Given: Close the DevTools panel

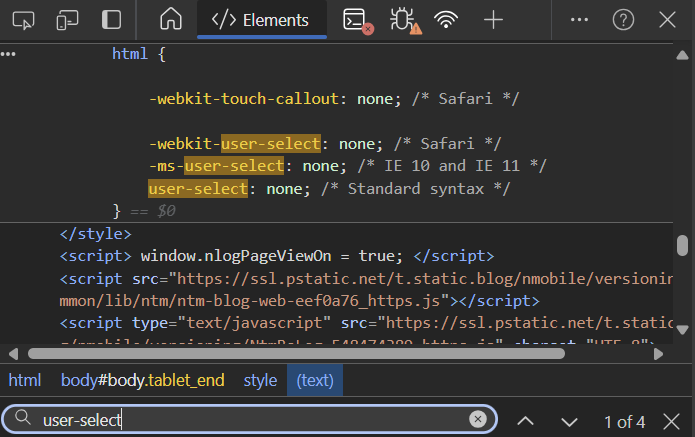Looking at the screenshot, I should 667,20.
